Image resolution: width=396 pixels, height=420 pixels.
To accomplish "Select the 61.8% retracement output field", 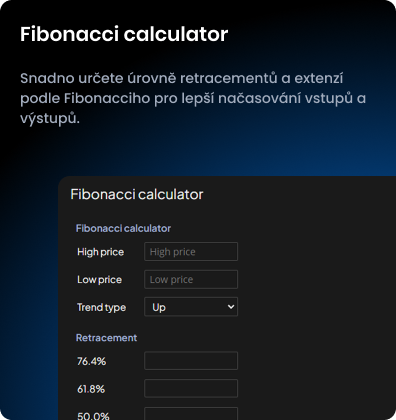I will pos(191,388).
